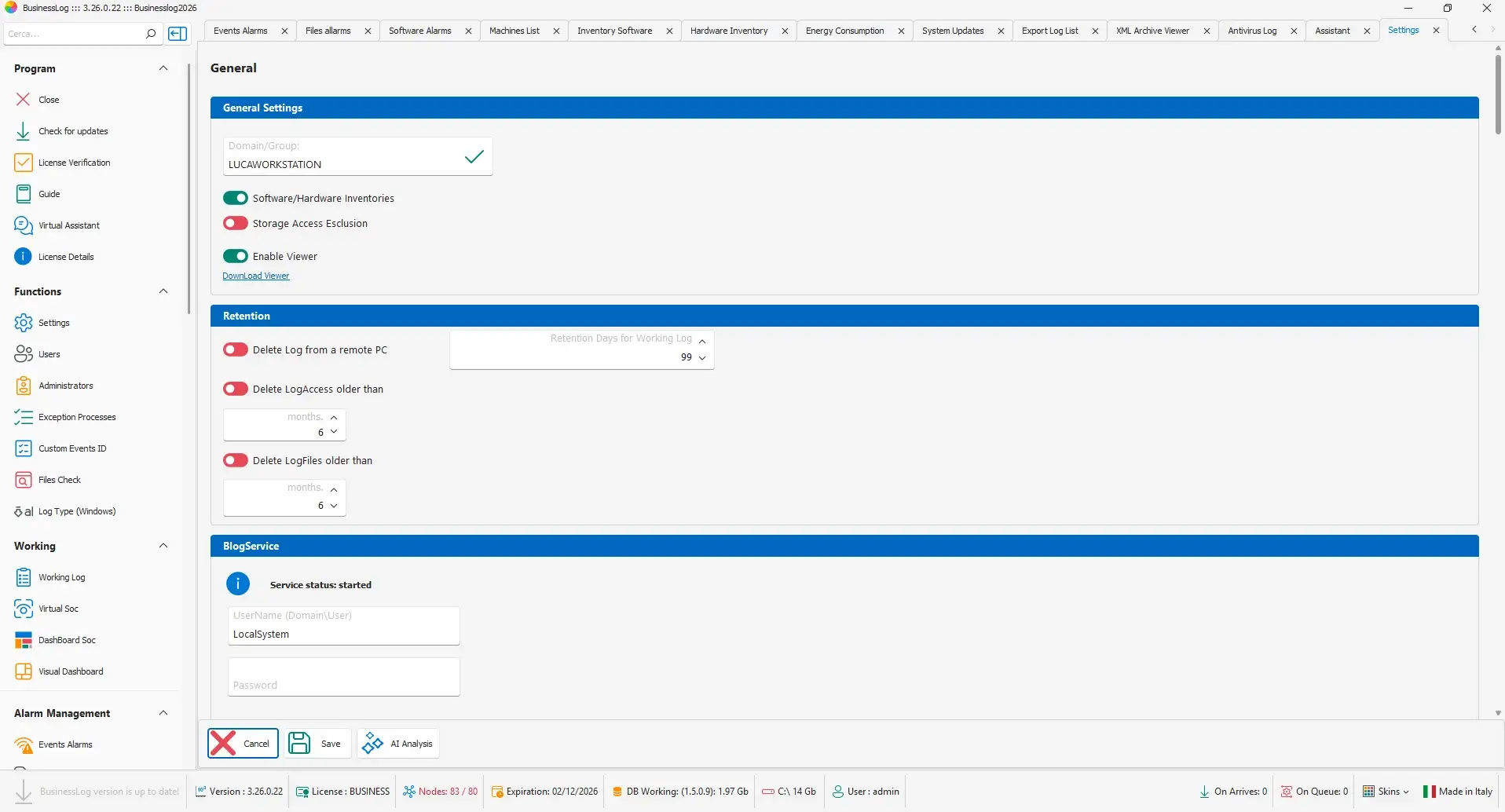Open Settings gear icon in Functions

pyautogui.click(x=24, y=323)
